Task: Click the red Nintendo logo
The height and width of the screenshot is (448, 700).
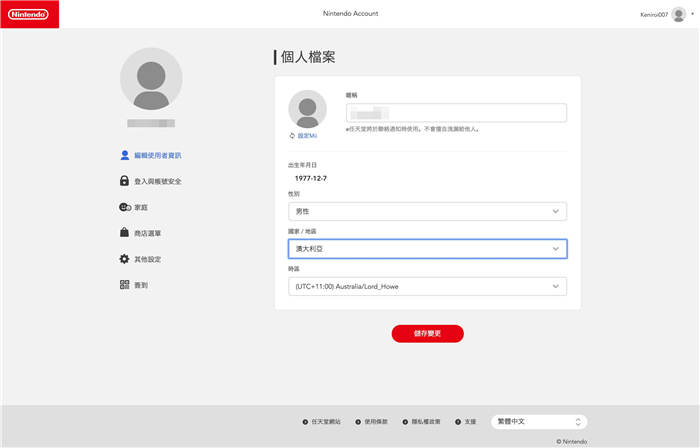Action: pyautogui.click(x=29, y=14)
